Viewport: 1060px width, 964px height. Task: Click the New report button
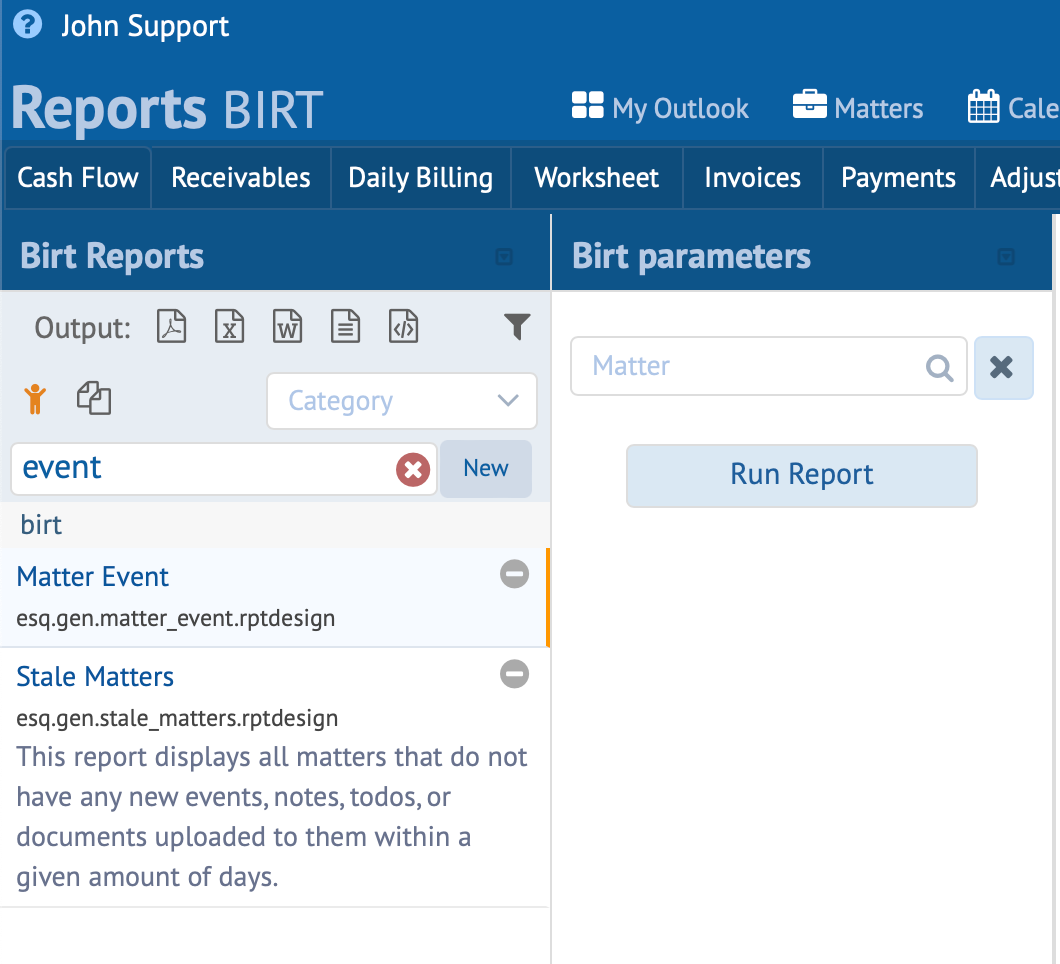click(x=486, y=469)
